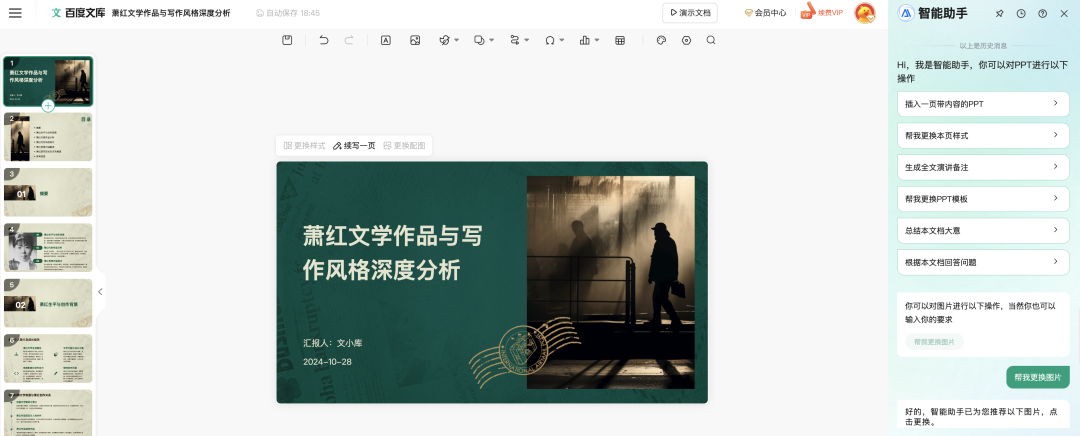
Task: Select slide 6 thumbnail
Action: click(x=48, y=359)
